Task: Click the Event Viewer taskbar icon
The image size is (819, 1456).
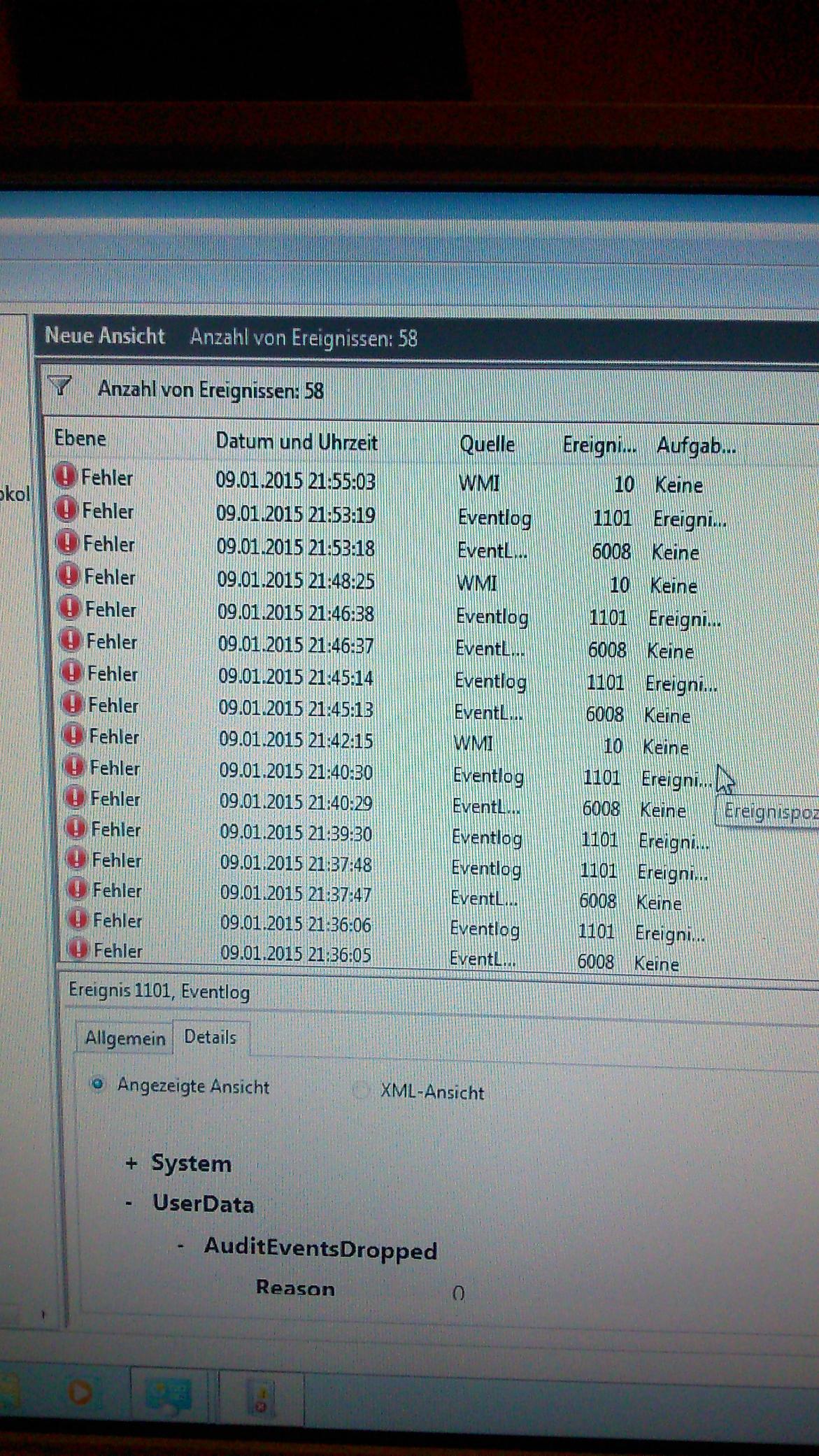Action: (x=261, y=1398)
